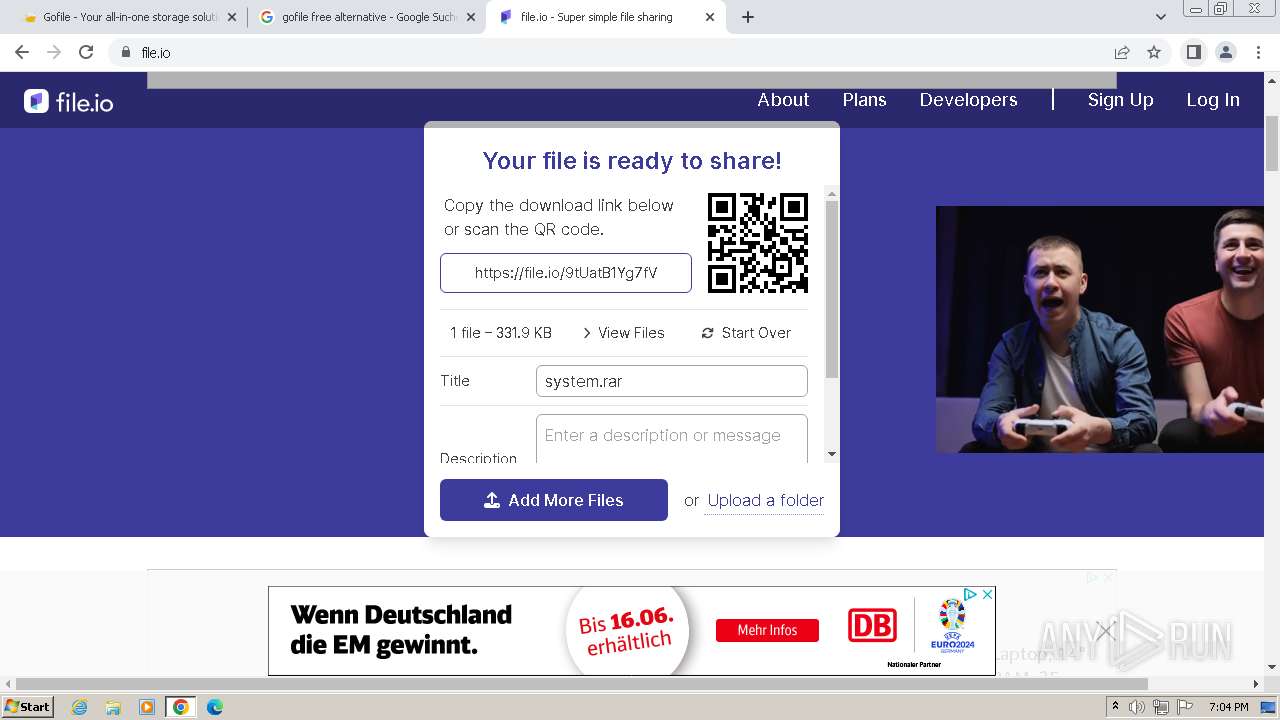Open Windows Media Player from taskbar

pos(147,707)
